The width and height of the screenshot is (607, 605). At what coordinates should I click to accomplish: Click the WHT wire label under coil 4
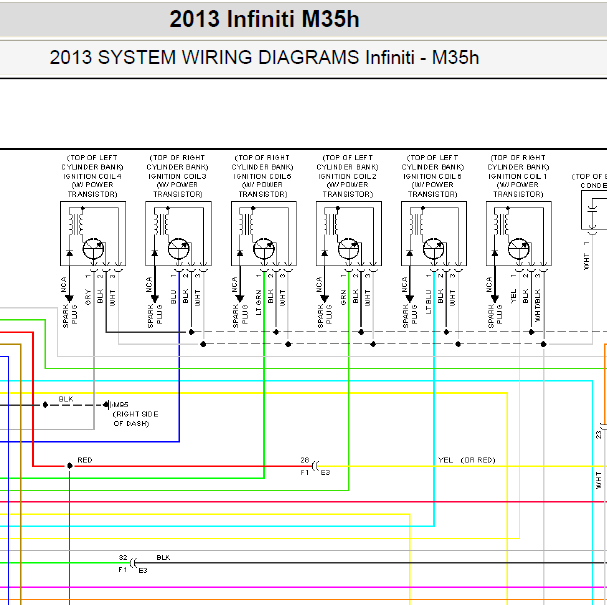point(112,298)
